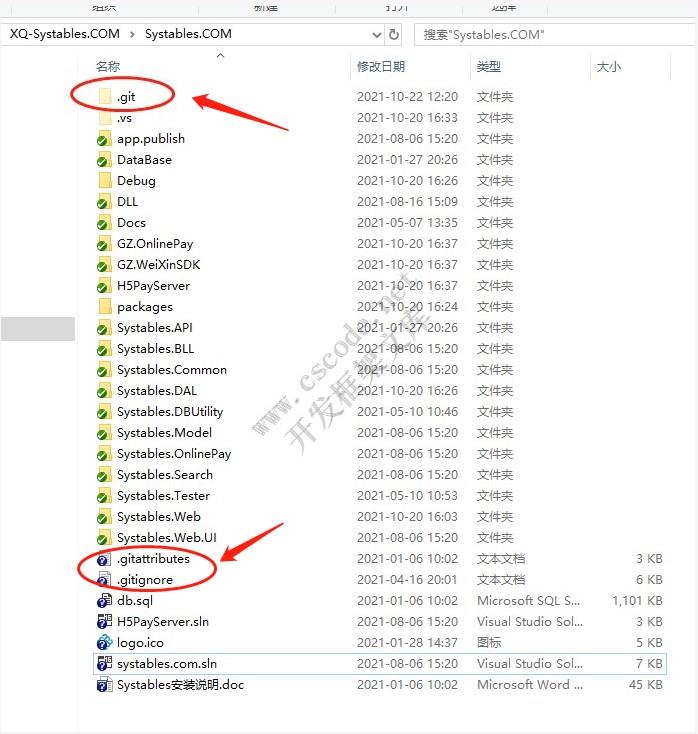
Task: Click the Systables.COM search box
Action: click(x=550, y=34)
